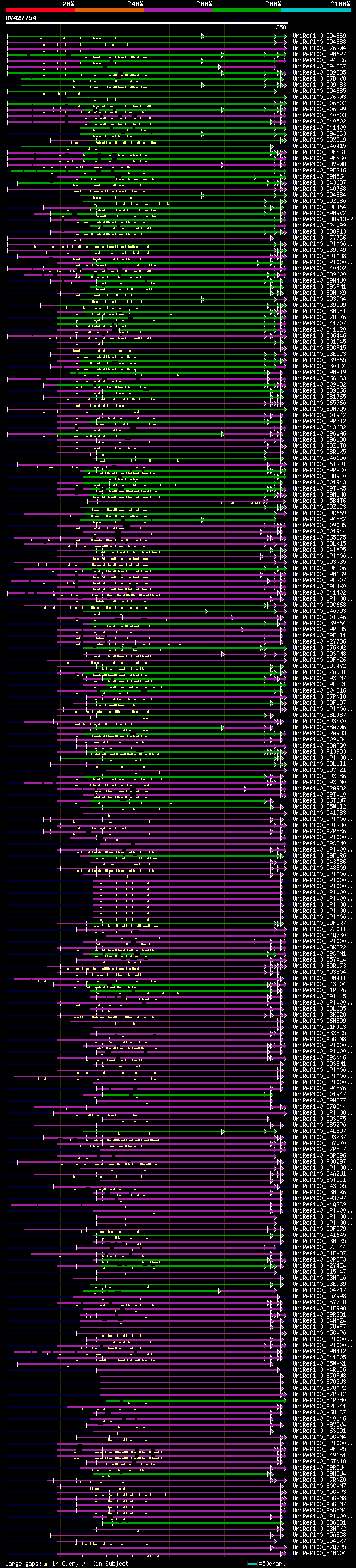Select the UniRef100_B9SSV0 label
Screen dimensions: 356x1568
[x=319, y=721]
